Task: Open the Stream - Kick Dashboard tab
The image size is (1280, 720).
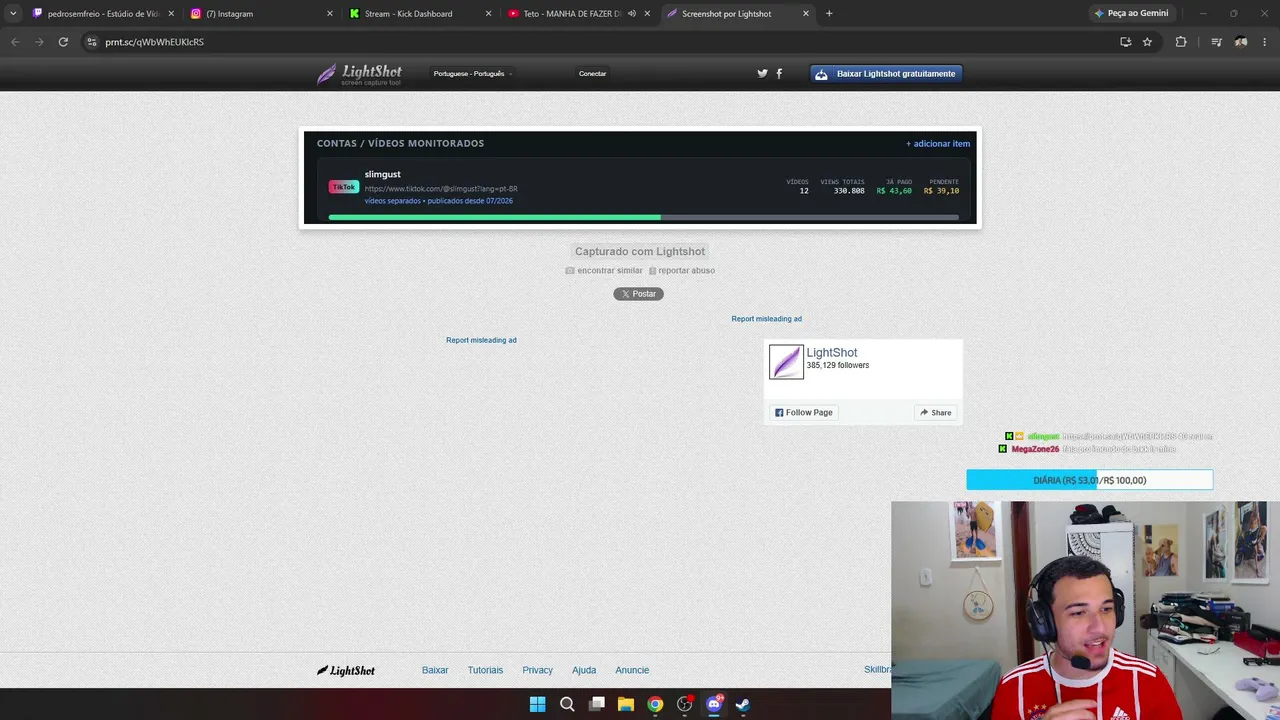Action: tap(420, 14)
